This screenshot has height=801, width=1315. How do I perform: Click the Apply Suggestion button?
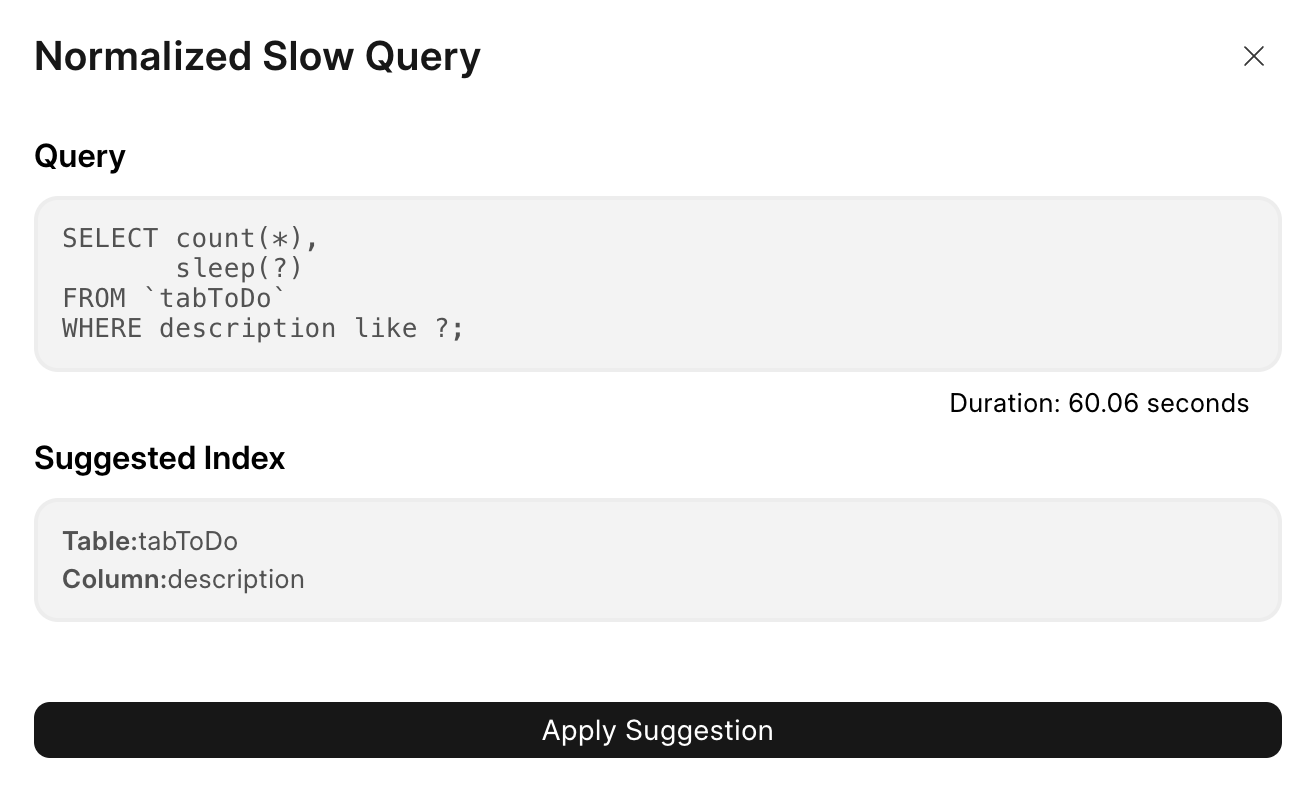click(x=657, y=730)
